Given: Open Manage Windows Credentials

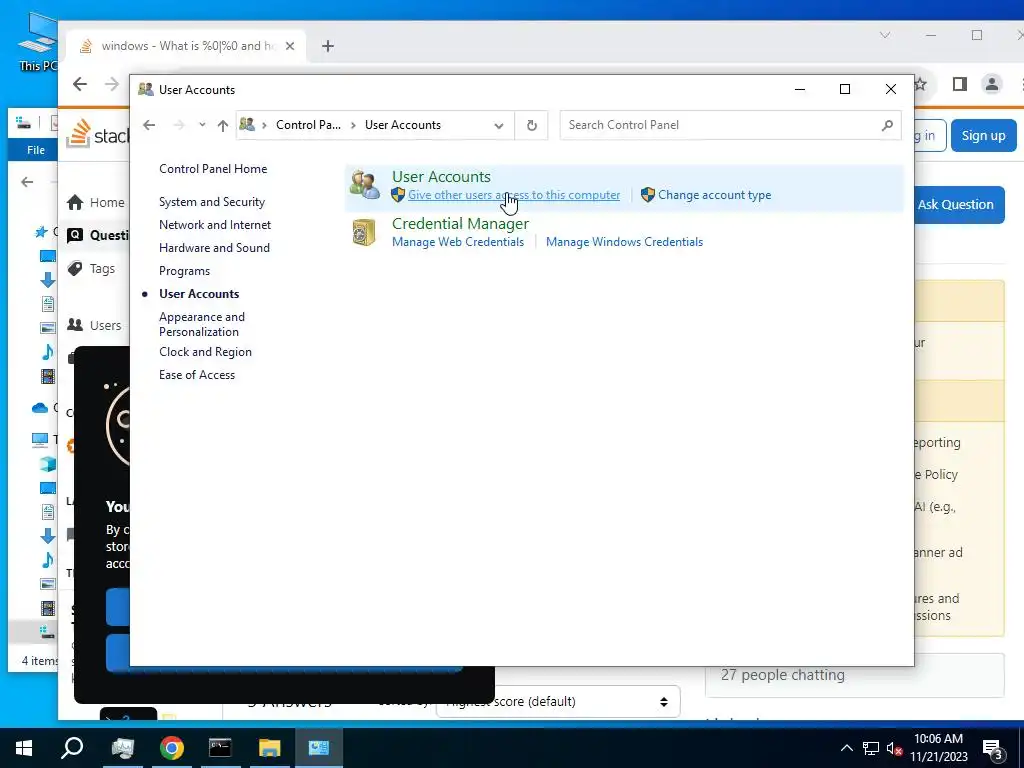Looking at the screenshot, I should 624,242.
